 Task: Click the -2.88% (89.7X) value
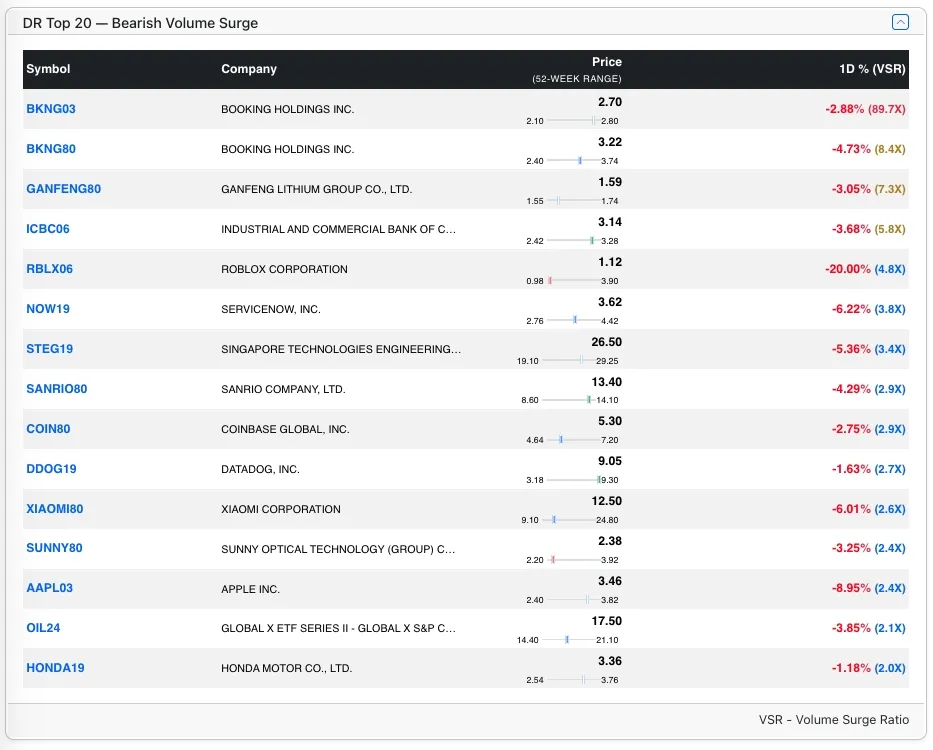[x=865, y=109]
